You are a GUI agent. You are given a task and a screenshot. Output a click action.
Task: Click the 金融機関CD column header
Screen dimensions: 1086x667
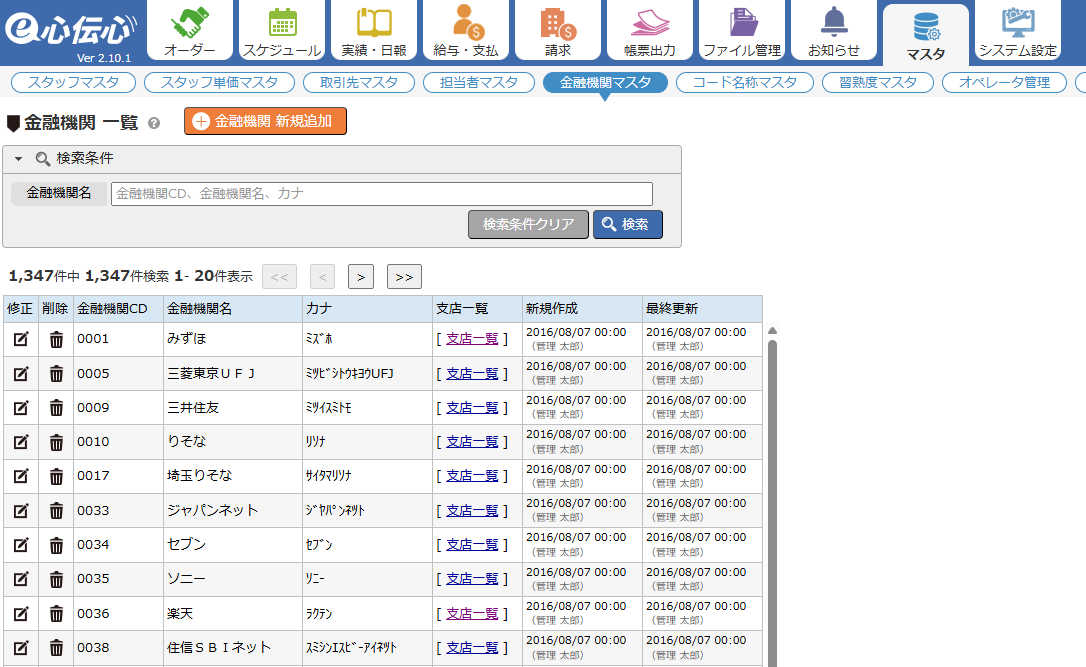(x=118, y=309)
